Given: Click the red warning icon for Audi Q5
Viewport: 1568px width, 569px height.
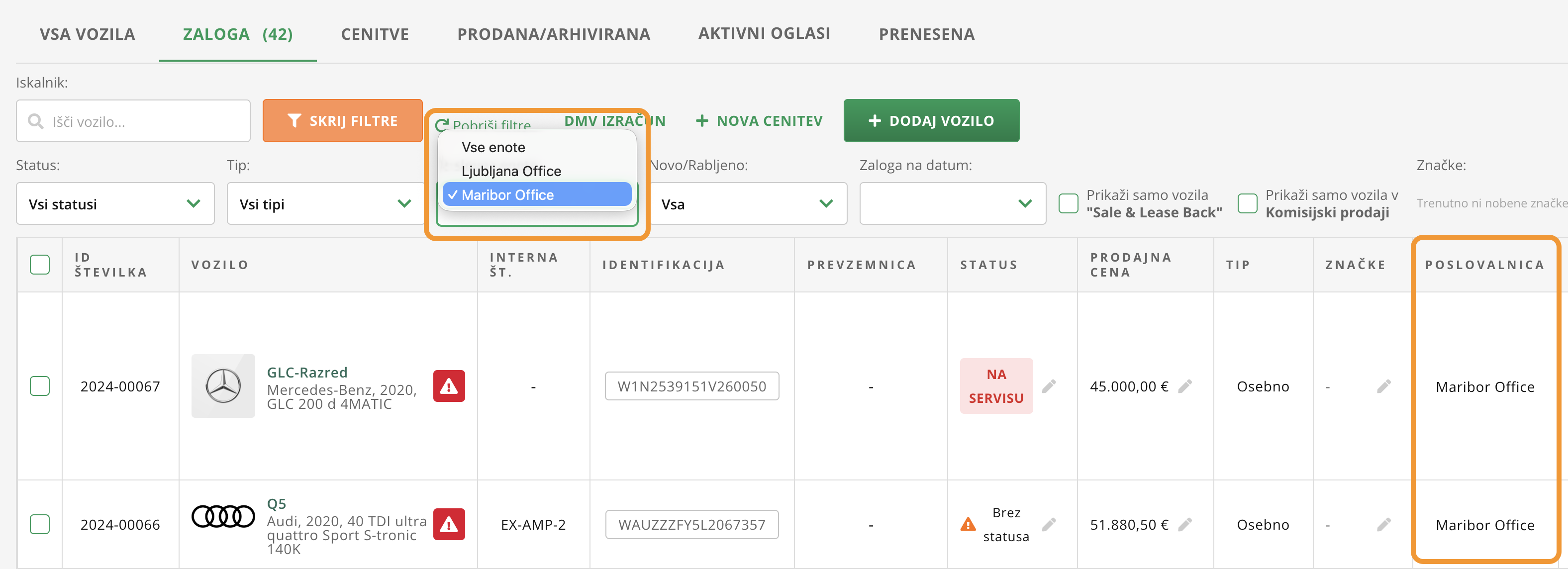Looking at the screenshot, I should (449, 524).
